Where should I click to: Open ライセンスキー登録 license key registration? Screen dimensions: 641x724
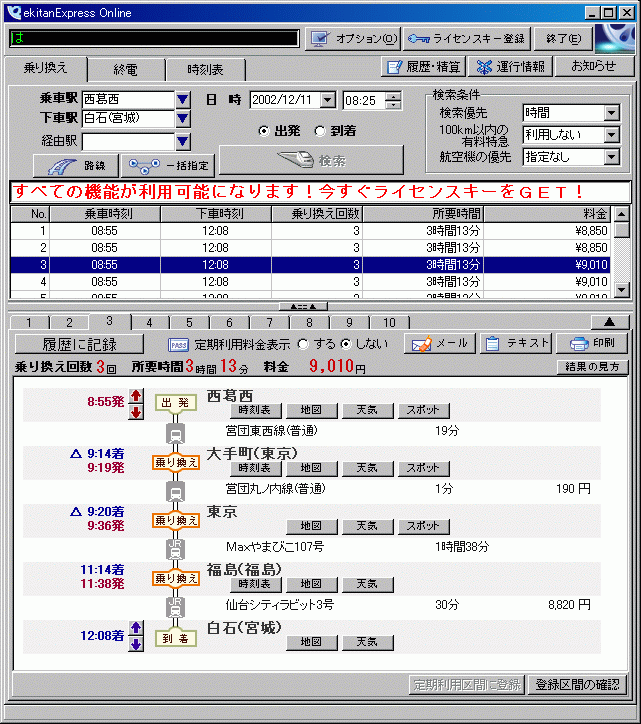[467, 39]
